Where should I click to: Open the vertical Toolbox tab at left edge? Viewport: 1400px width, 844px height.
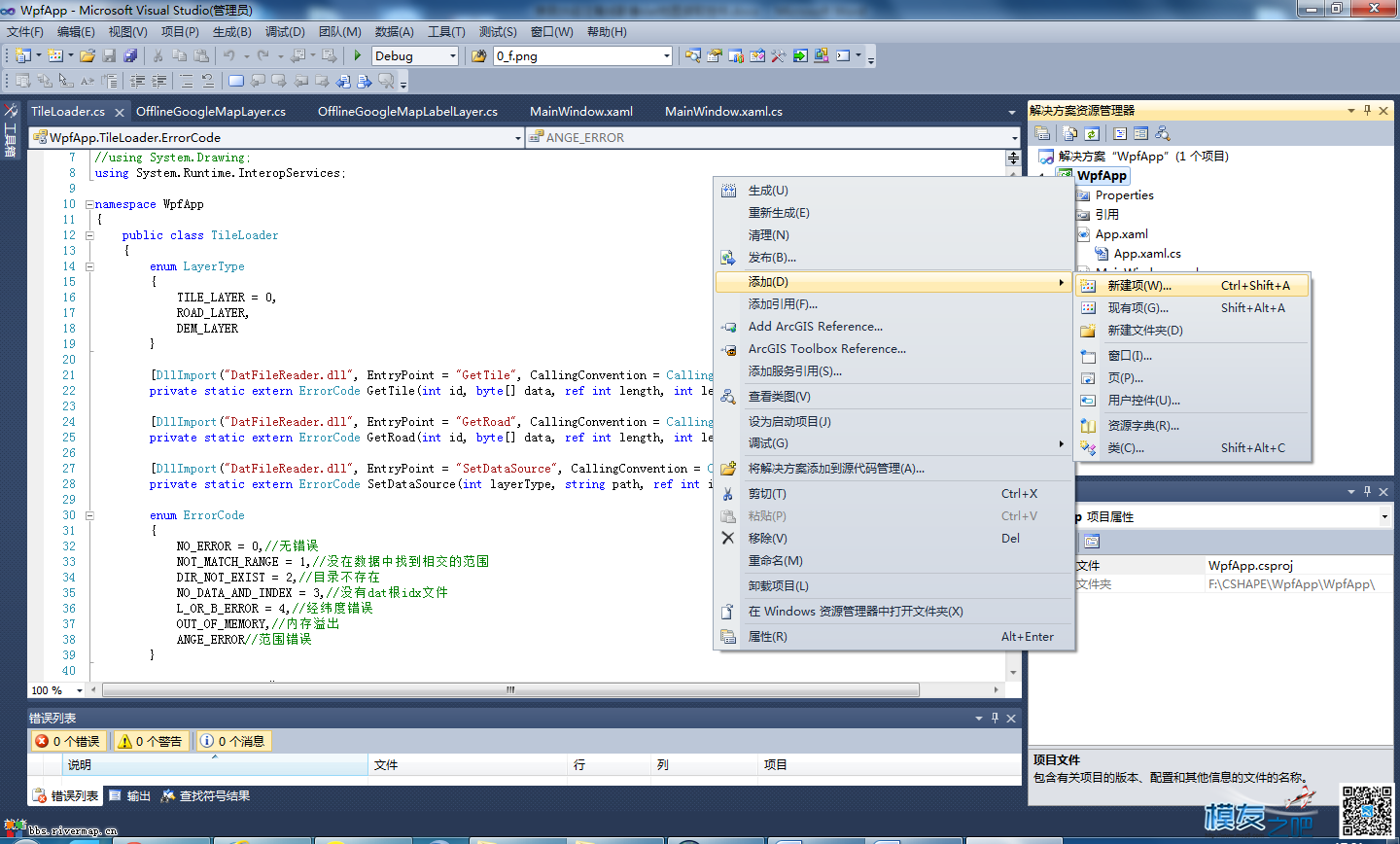coord(11,130)
